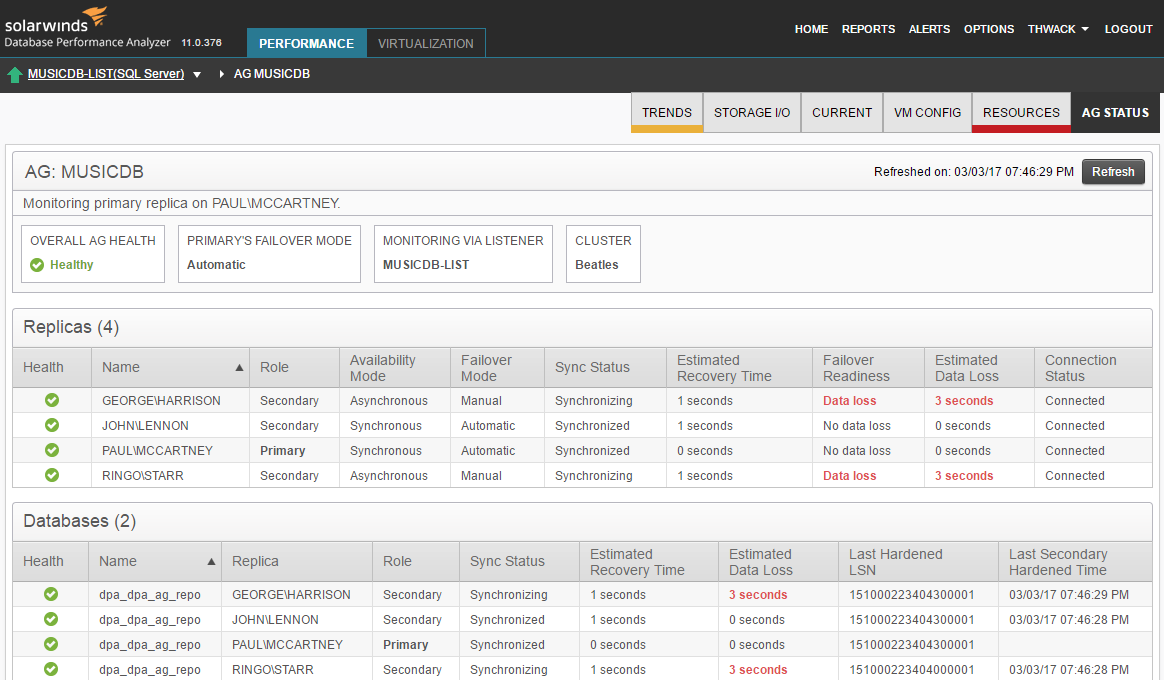This screenshot has width=1164, height=680.
Task: Sort replicas by the Name column arrow
Action: tap(239, 368)
